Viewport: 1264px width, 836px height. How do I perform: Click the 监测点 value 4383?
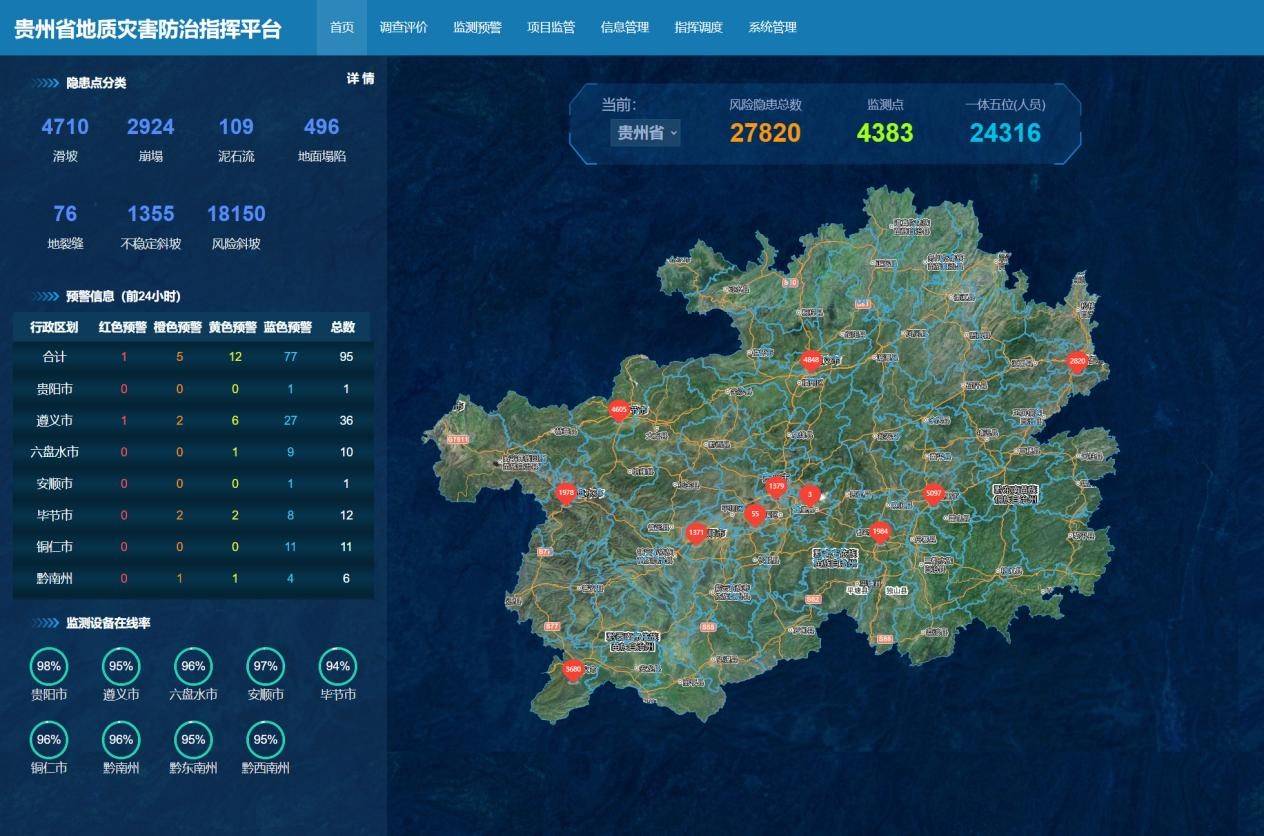pyautogui.click(x=885, y=133)
